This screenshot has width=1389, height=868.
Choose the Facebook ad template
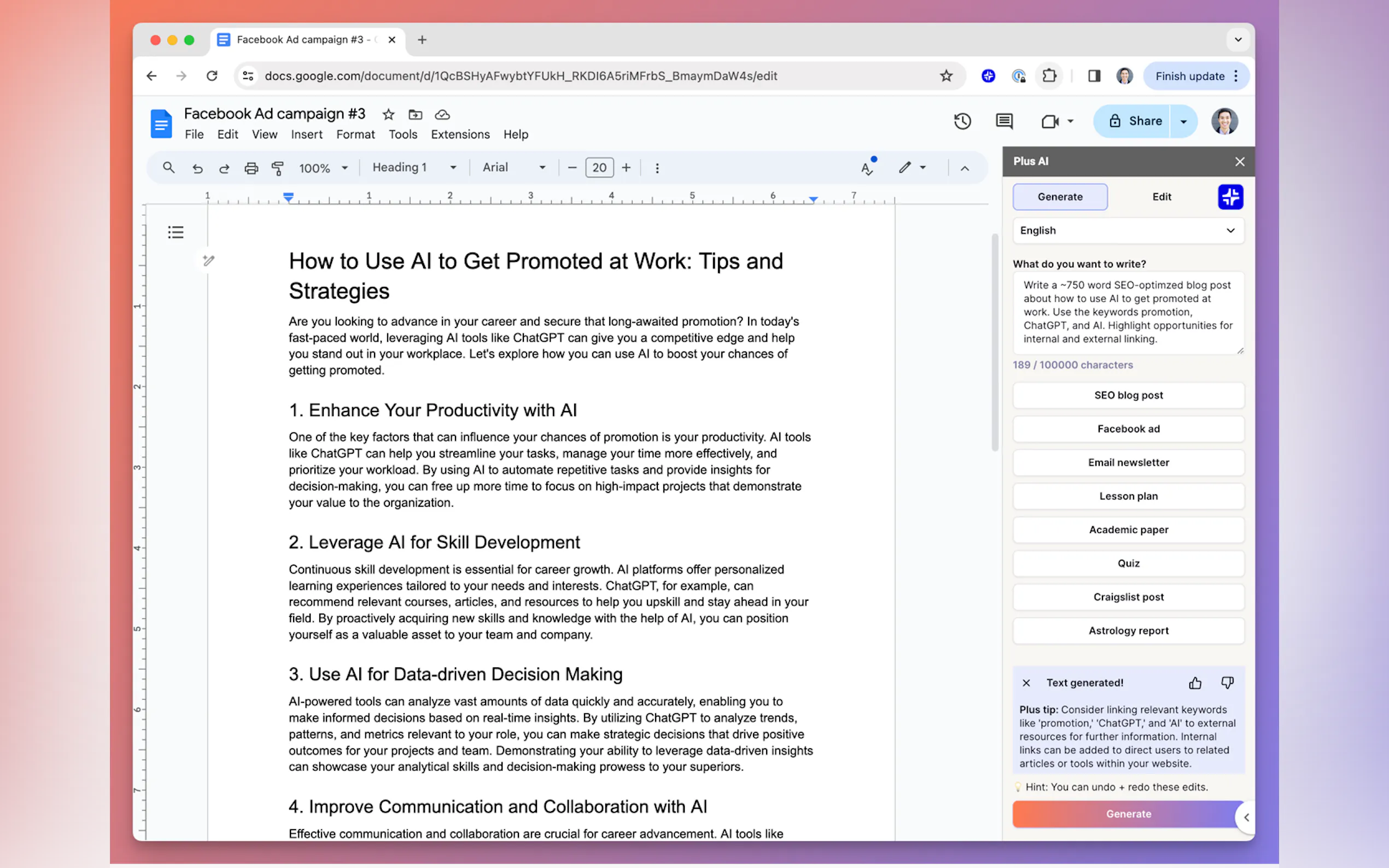click(x=1129, y=429)
